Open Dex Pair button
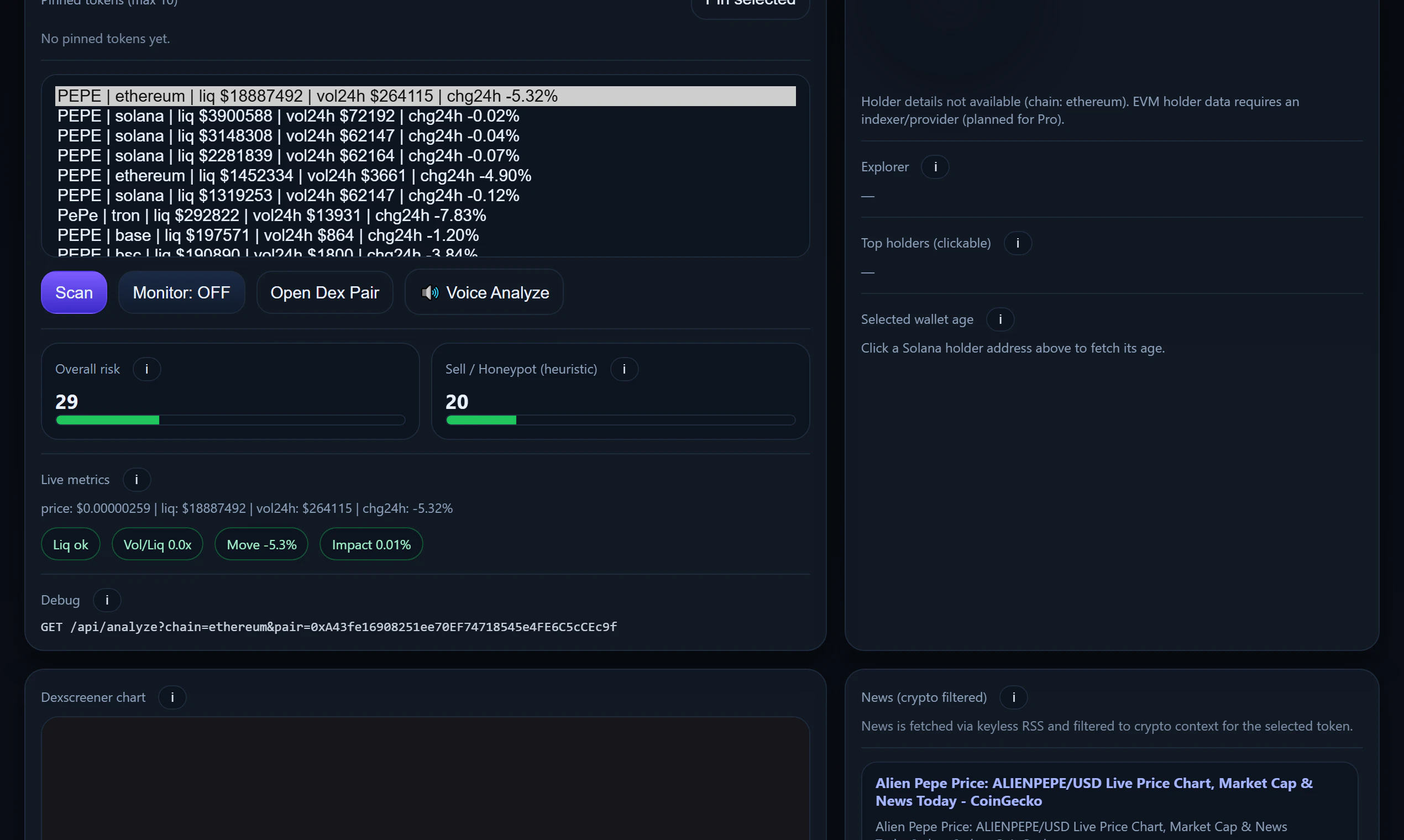This screenshot has width=1404, height=840. [324, 293]
